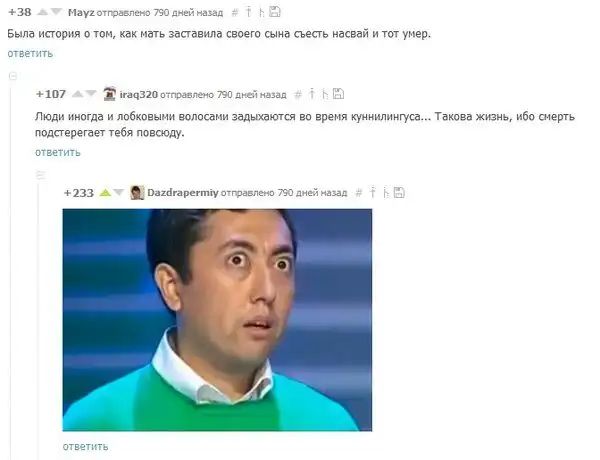Reply to the iraq320 comment via ответить
The height and width of the screenshot is (460, 600).
[58, 152]
